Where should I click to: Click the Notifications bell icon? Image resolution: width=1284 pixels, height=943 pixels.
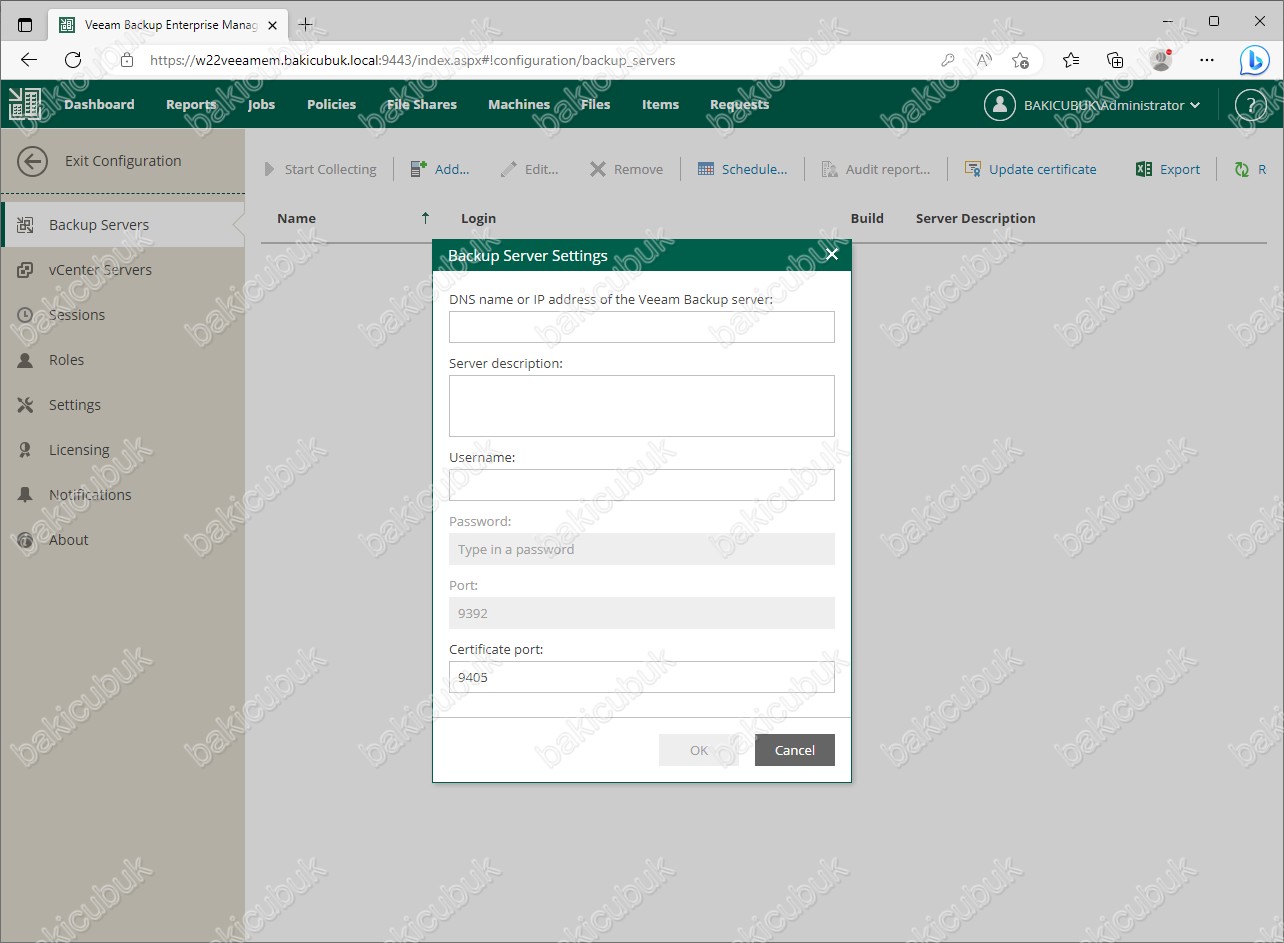[x=26, y=495]
